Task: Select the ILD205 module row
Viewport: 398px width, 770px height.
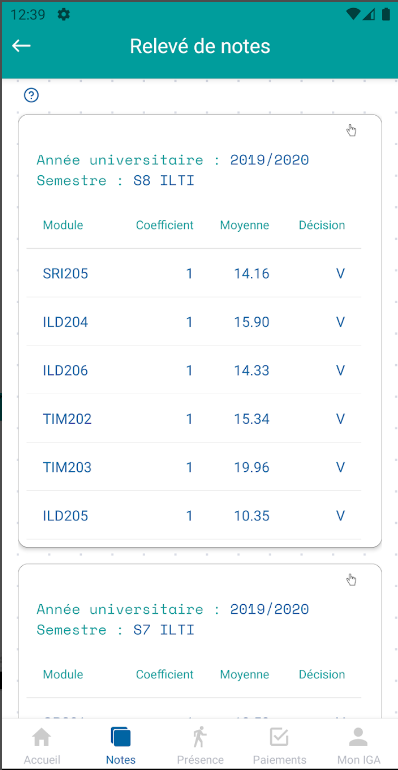Action: pos(194,515)
